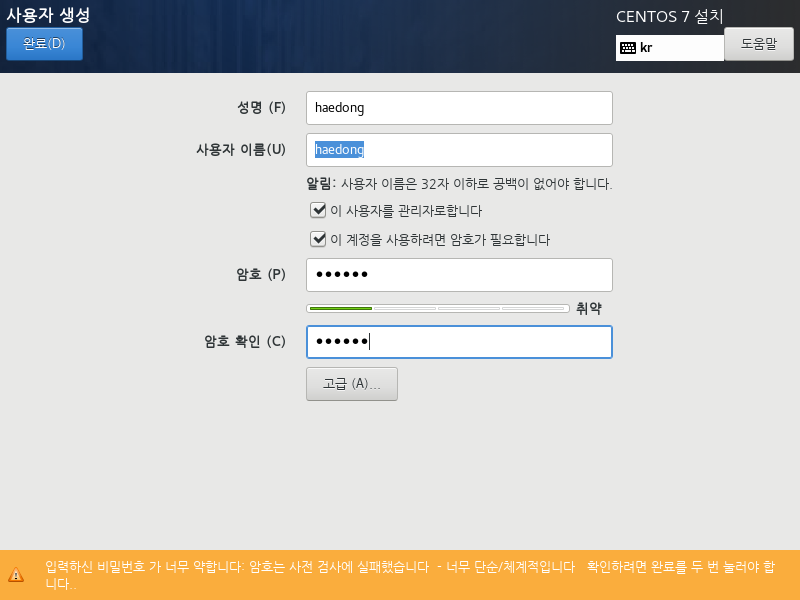Click the 성명 (F) label
800x600 pixels.
[261, 108]
